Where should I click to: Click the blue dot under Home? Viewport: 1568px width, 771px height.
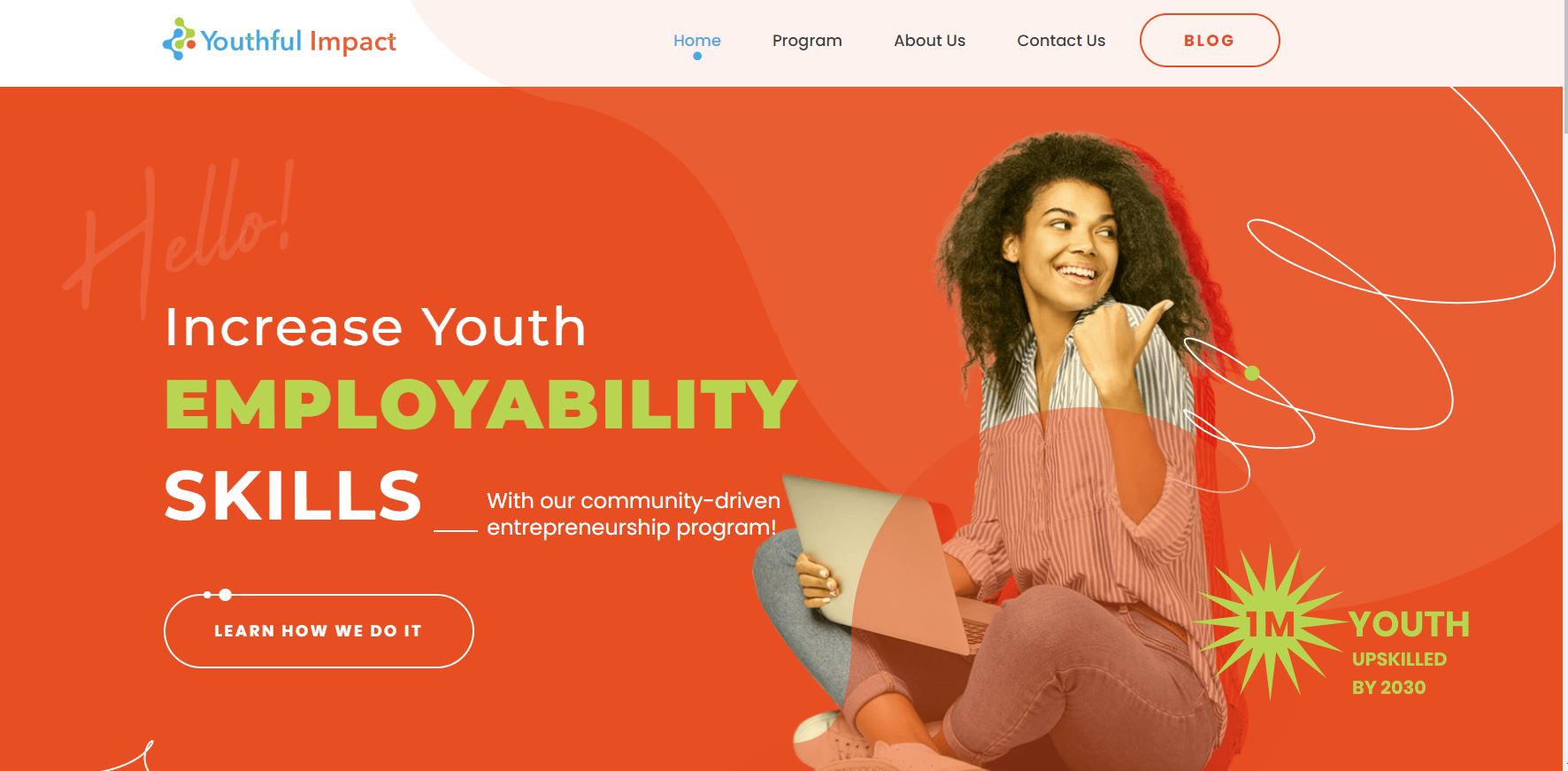[x=697, y=56]
